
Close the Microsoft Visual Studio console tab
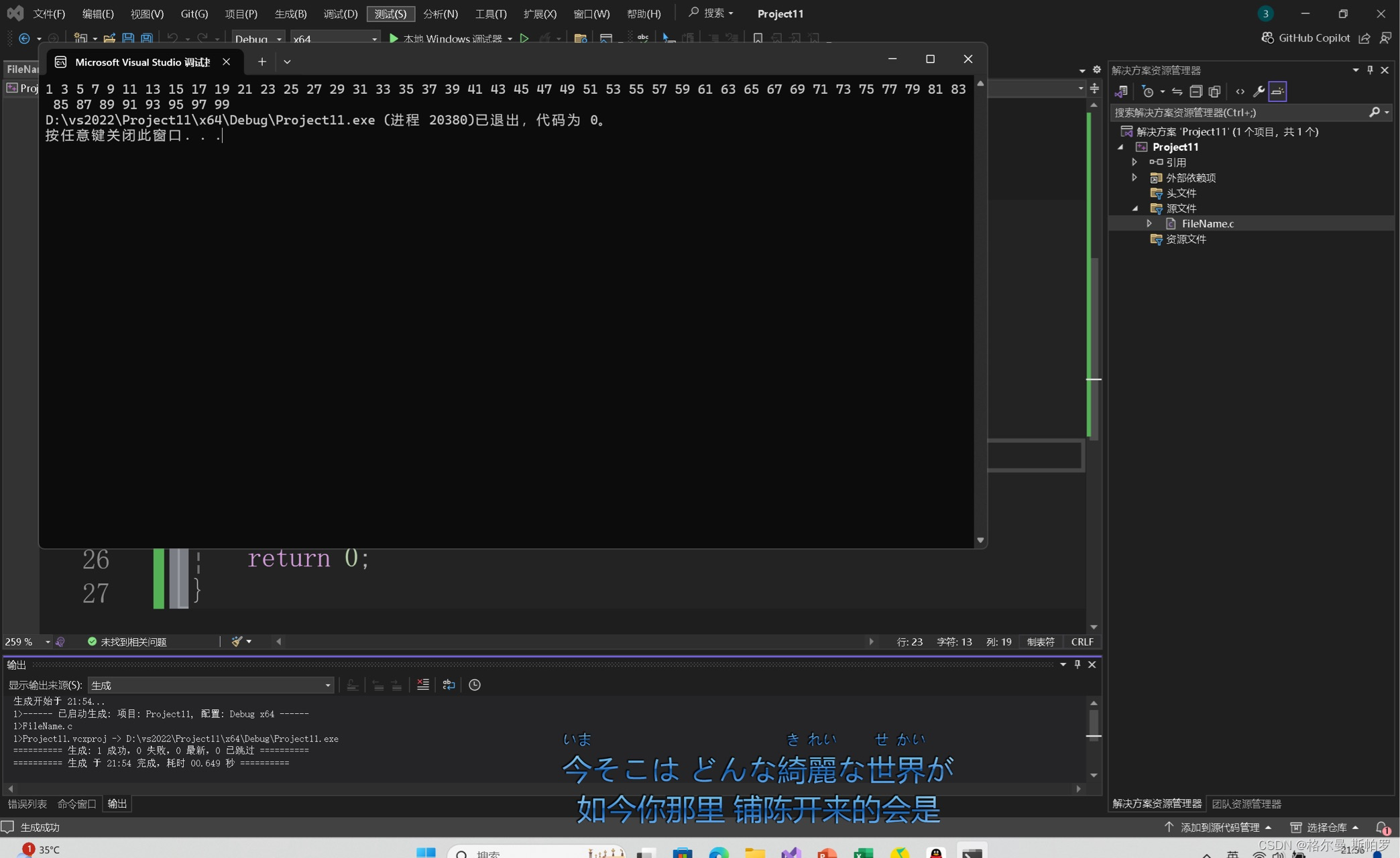[x=227, y=62]
